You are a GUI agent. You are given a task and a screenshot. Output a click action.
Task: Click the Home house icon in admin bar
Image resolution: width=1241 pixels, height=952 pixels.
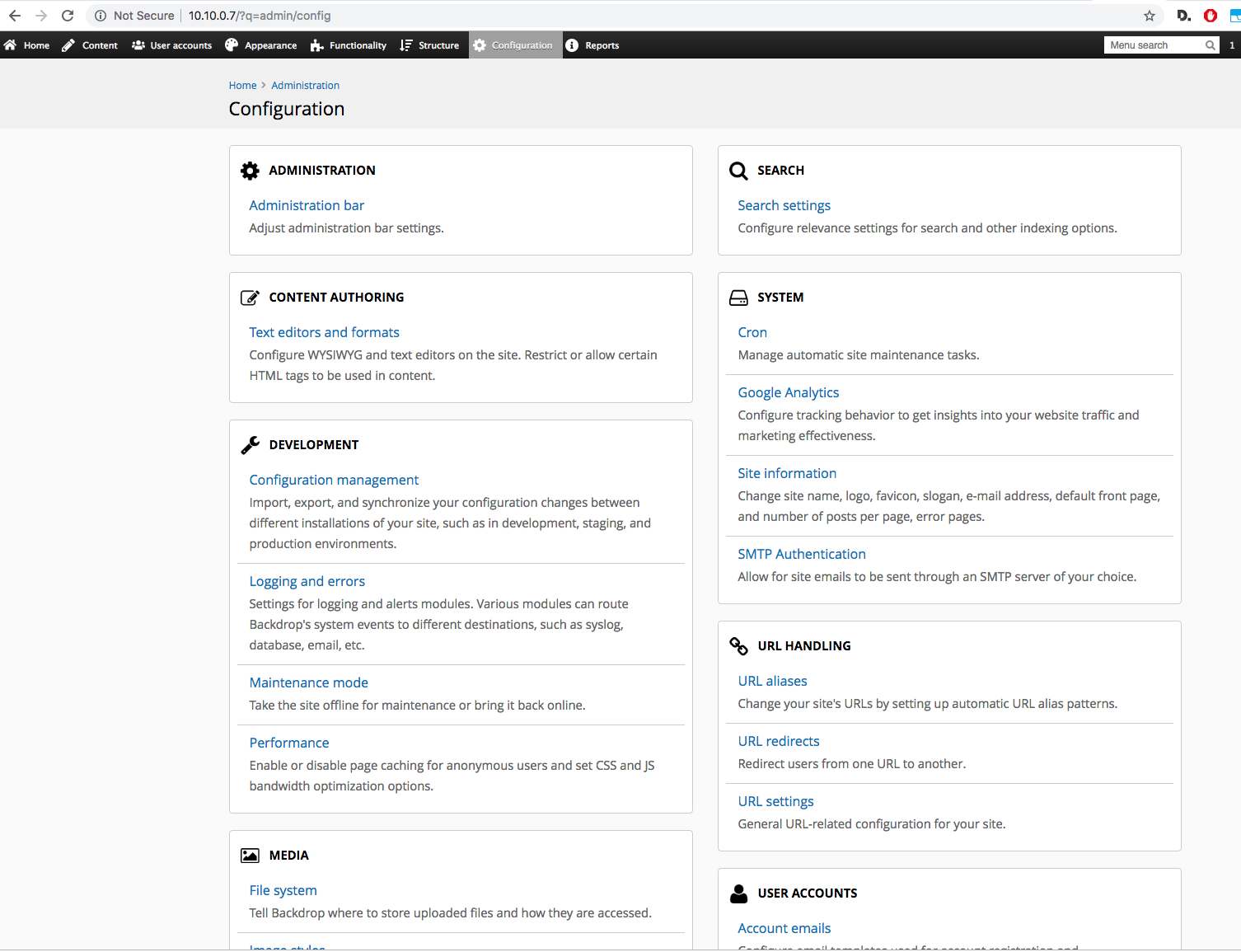[x=11, y=45]
